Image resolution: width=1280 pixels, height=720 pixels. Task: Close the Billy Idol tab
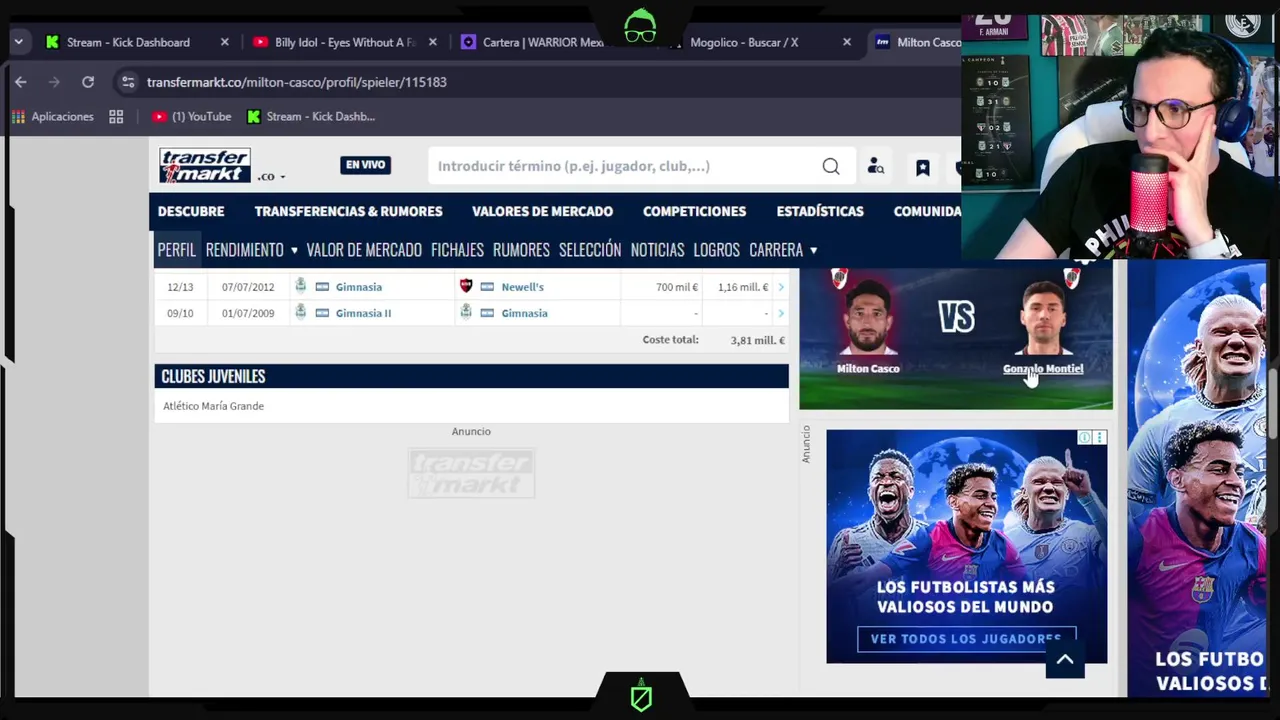pos(433,42)
